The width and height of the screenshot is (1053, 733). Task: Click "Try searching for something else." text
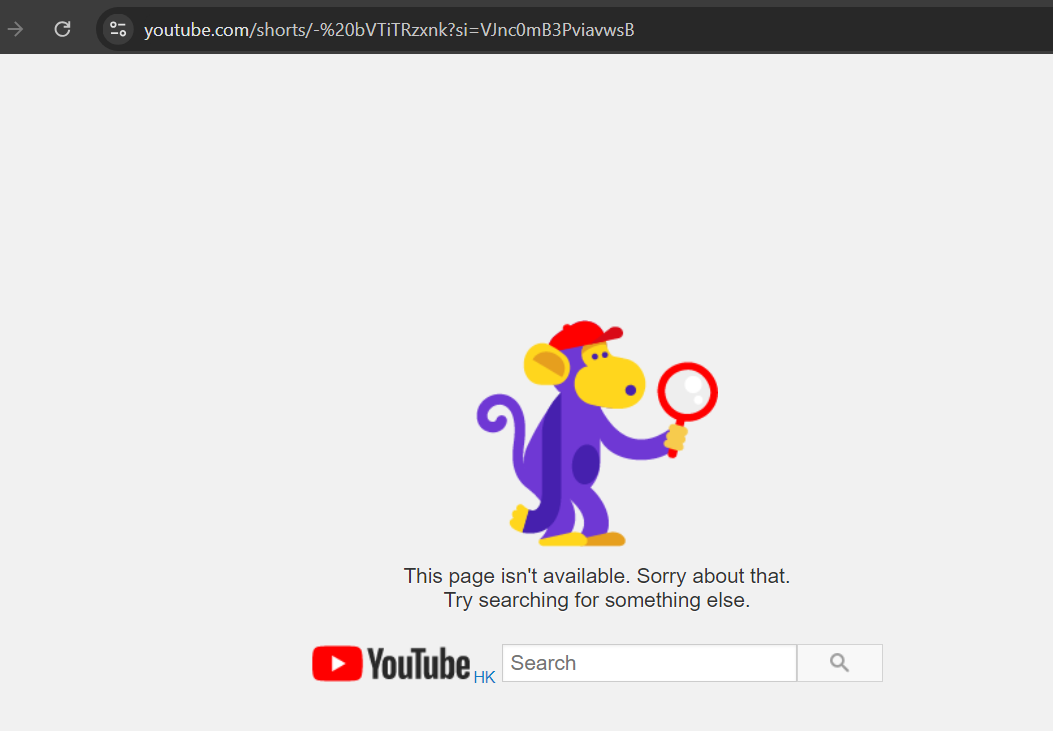[596, 600]
